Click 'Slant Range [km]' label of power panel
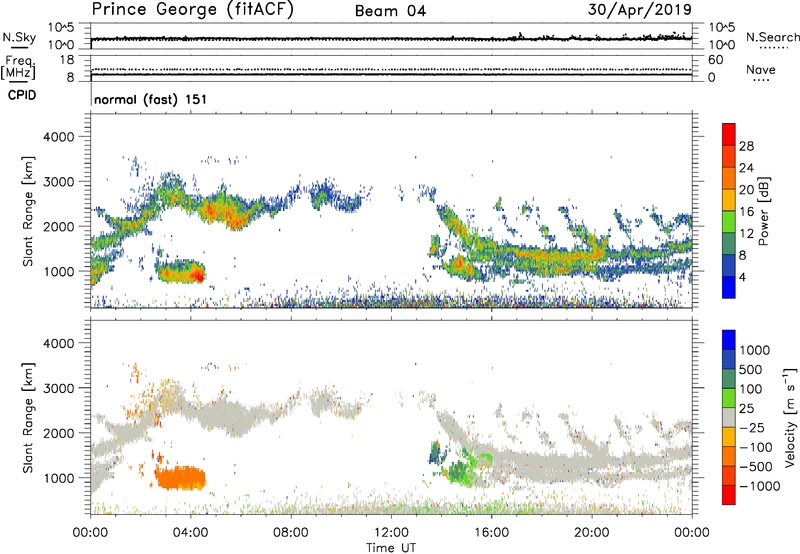800x554 pixels. (28, 211)
